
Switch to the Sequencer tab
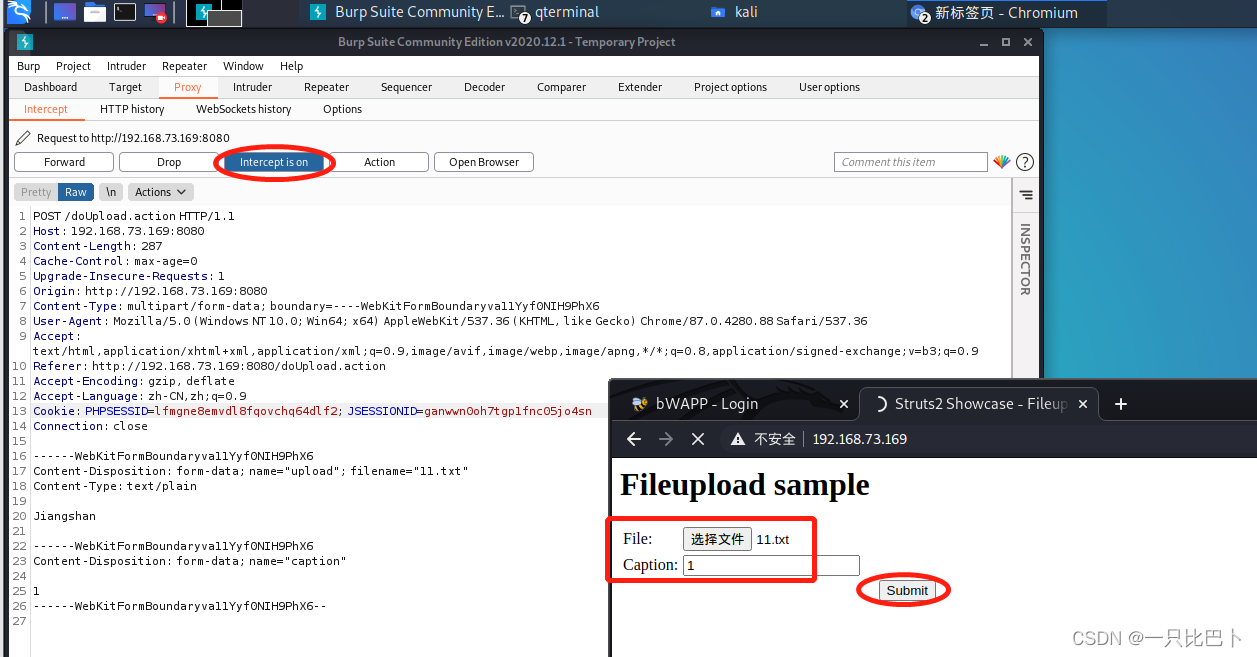pyautogui.click(x=406, y=87)
